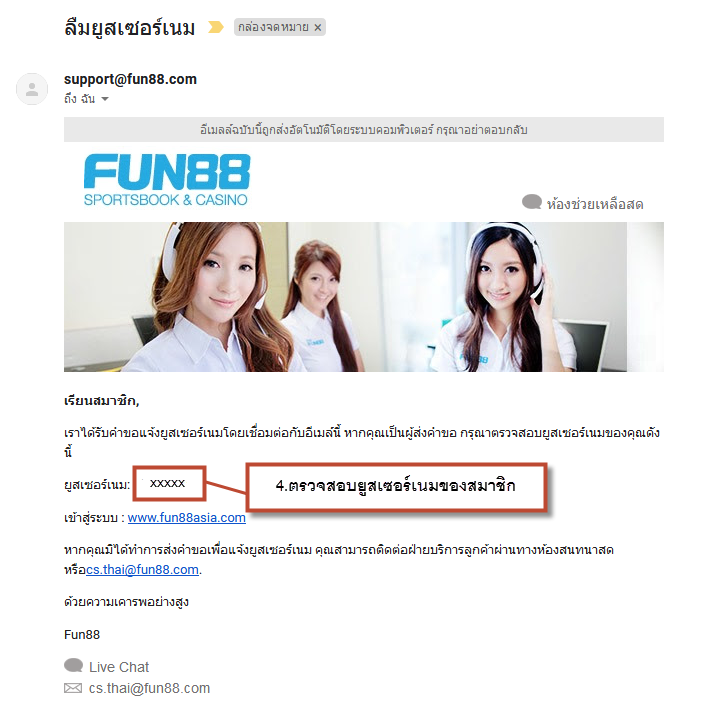Click the xxxxx username box
This screenshot has height=705, width=706.
(x=169, y=484)
